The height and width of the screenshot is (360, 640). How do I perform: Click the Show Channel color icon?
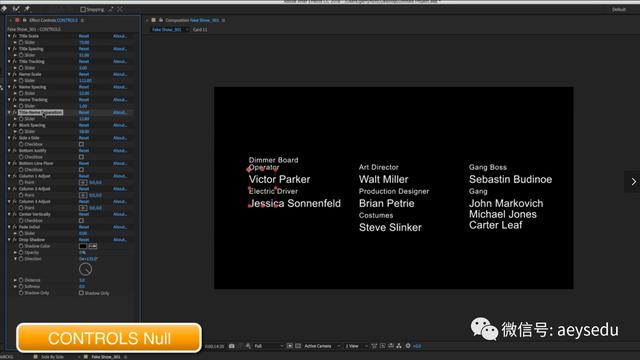[248, 346]
